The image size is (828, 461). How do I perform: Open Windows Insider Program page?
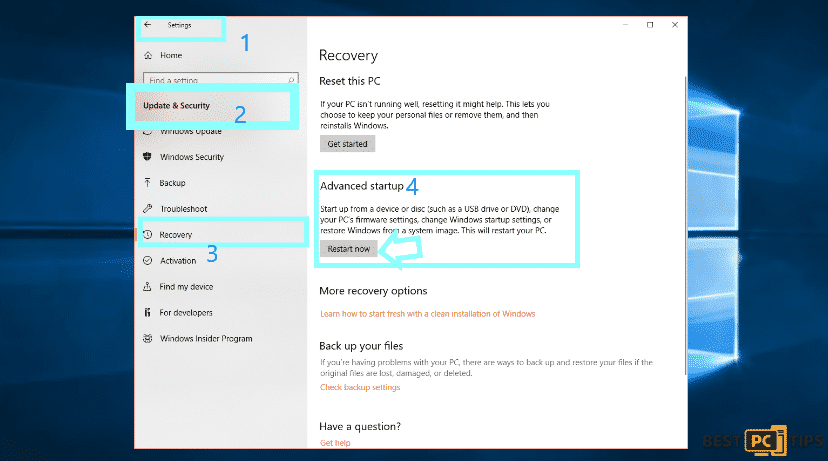point(206,338)
